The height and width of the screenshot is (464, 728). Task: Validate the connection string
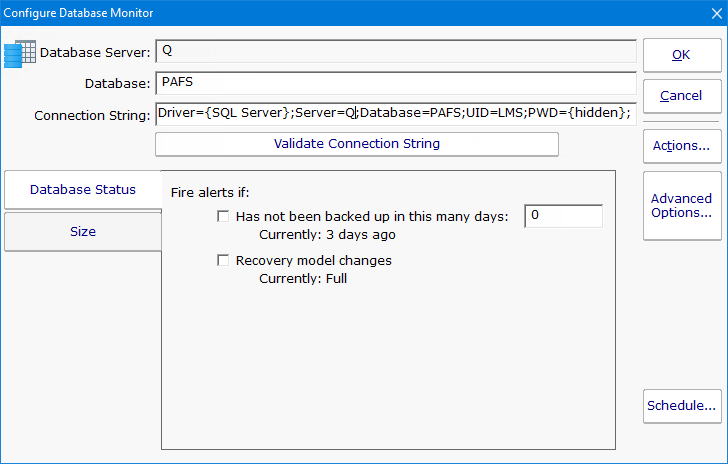356,144
